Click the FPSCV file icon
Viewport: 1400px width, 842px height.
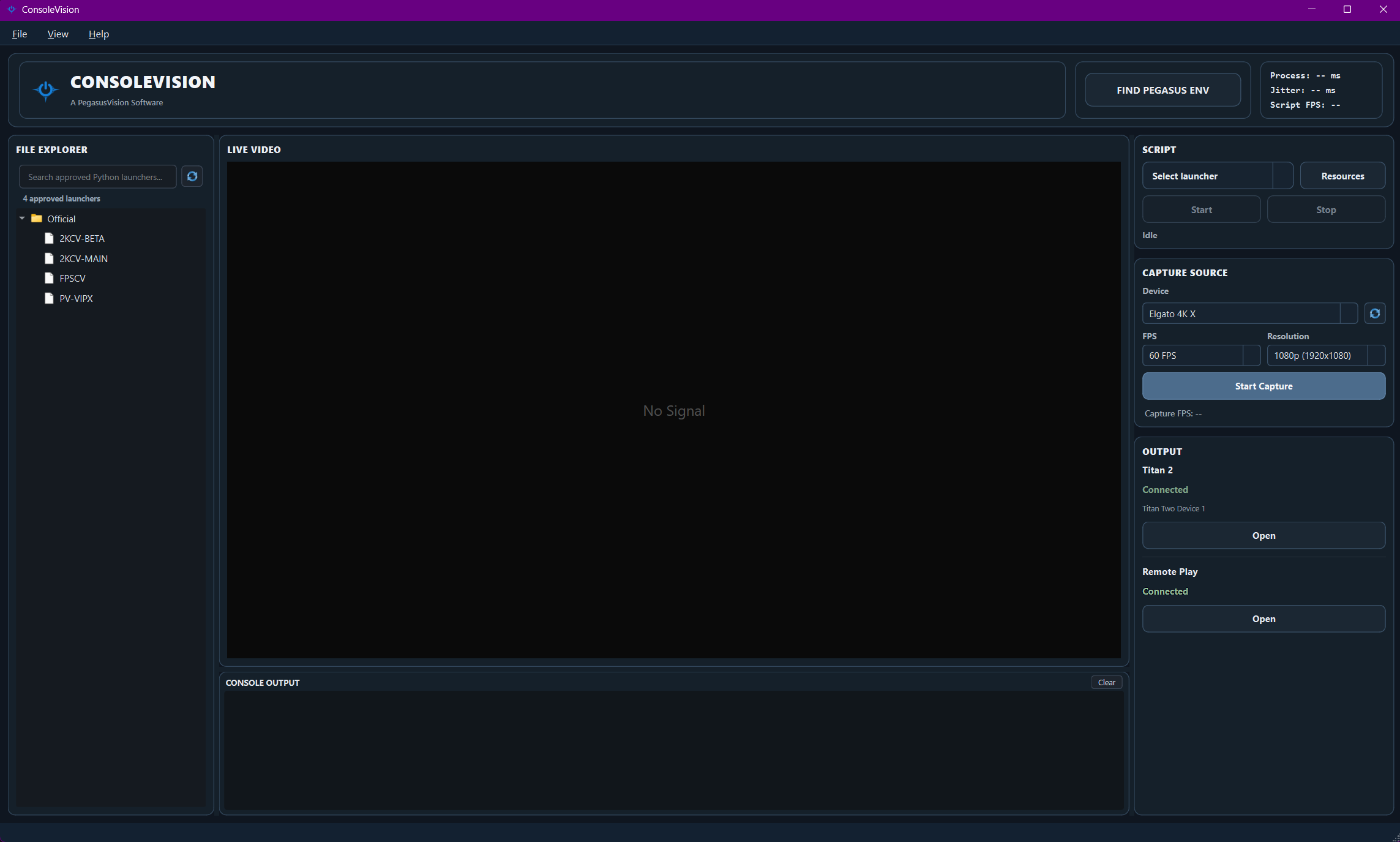49,278
